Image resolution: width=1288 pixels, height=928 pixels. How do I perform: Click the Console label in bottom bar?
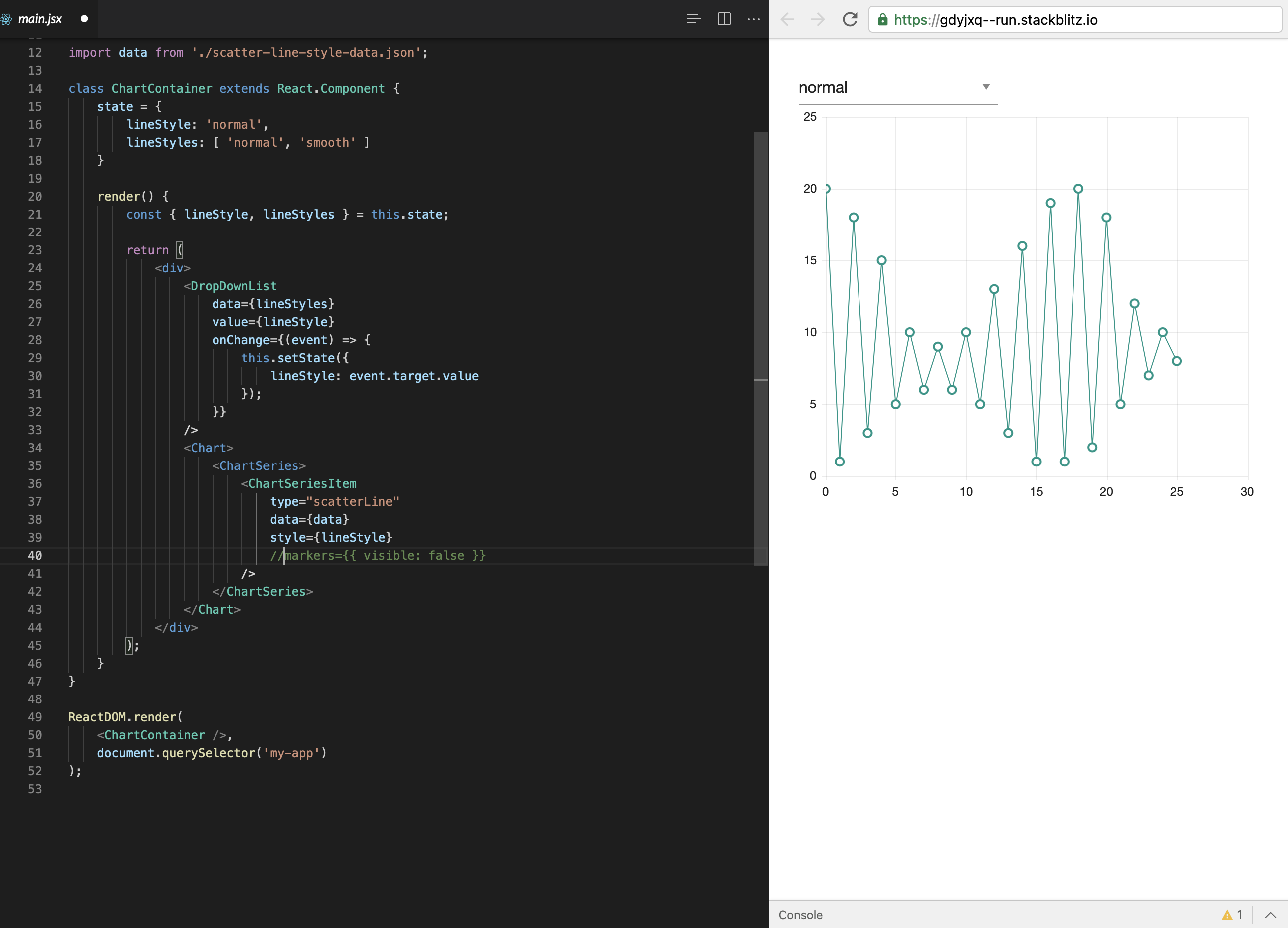pos(800,915)
